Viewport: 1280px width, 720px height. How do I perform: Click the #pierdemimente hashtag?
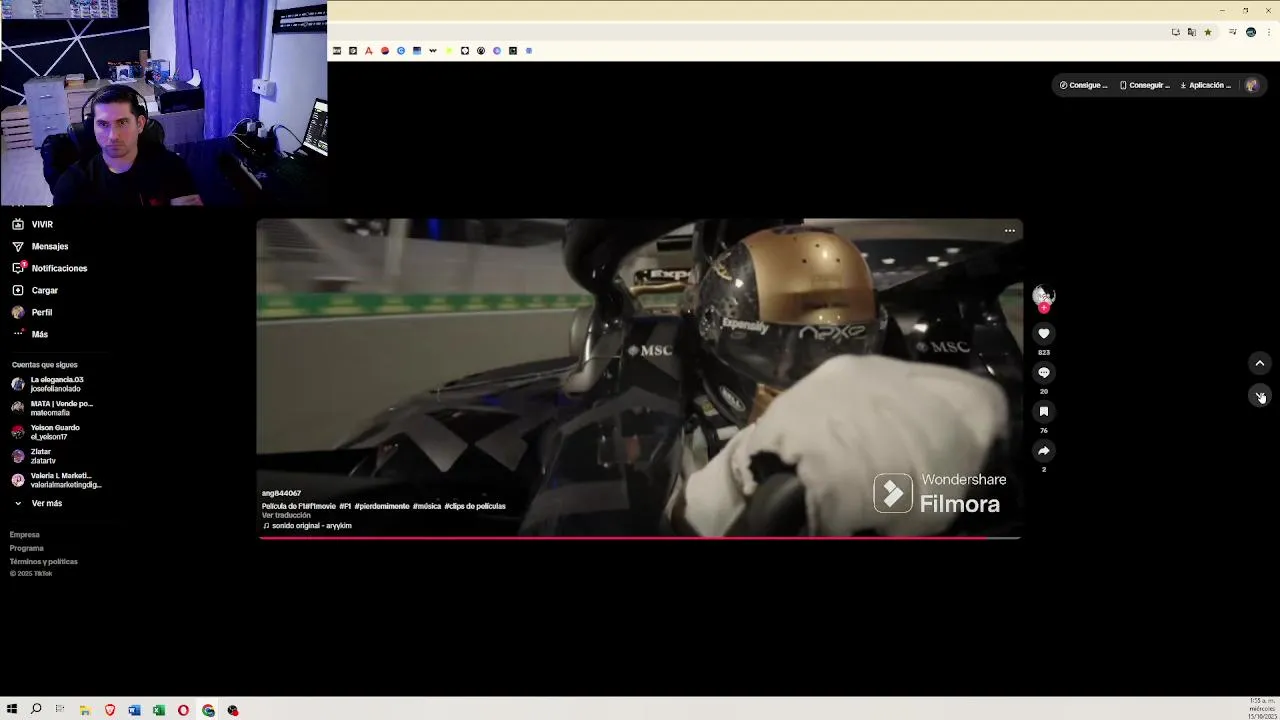(382, 507)
